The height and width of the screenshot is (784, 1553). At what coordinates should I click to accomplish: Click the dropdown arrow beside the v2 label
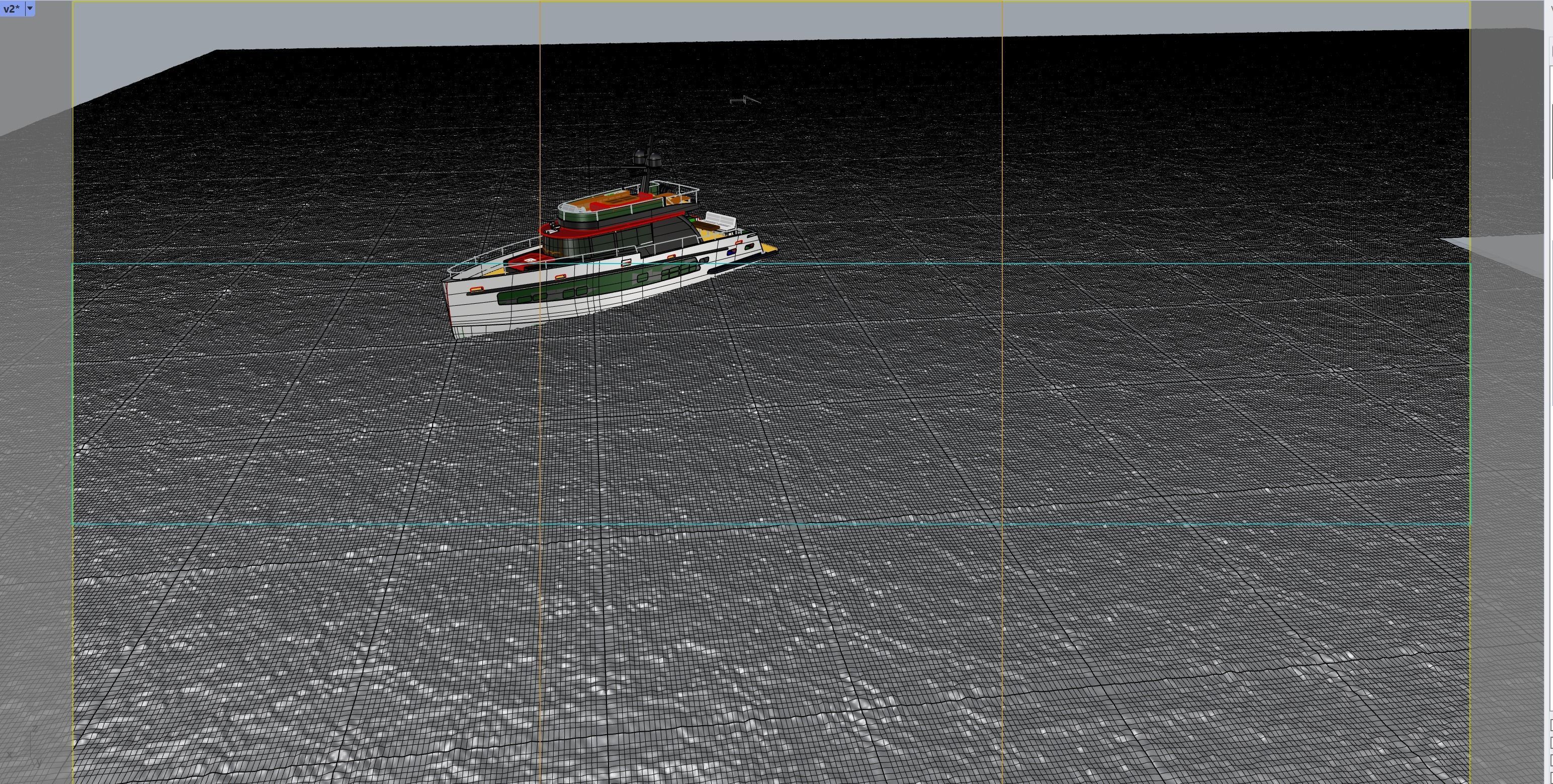coord(29,8)
